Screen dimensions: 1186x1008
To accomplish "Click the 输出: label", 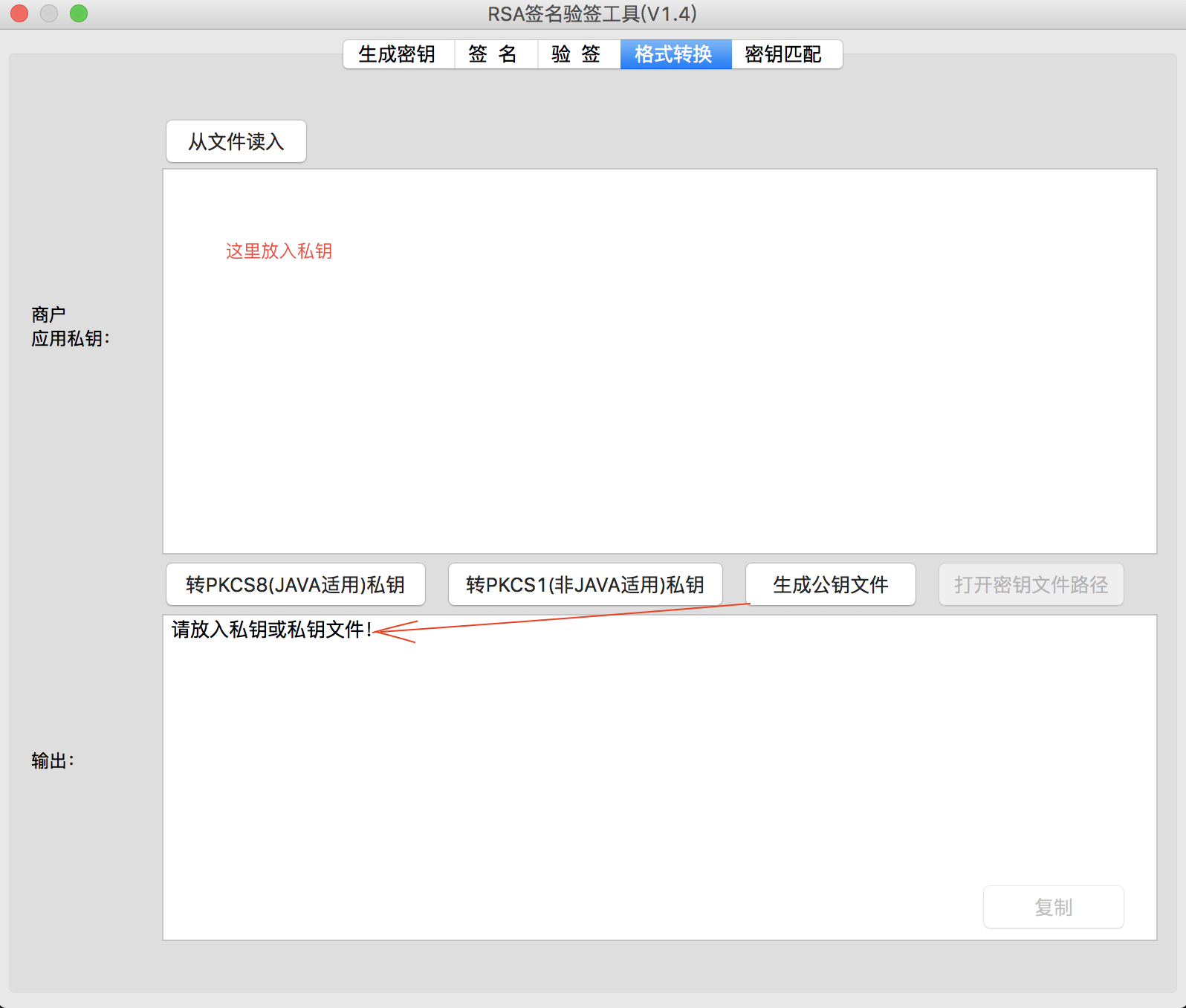I will [53, 760].
